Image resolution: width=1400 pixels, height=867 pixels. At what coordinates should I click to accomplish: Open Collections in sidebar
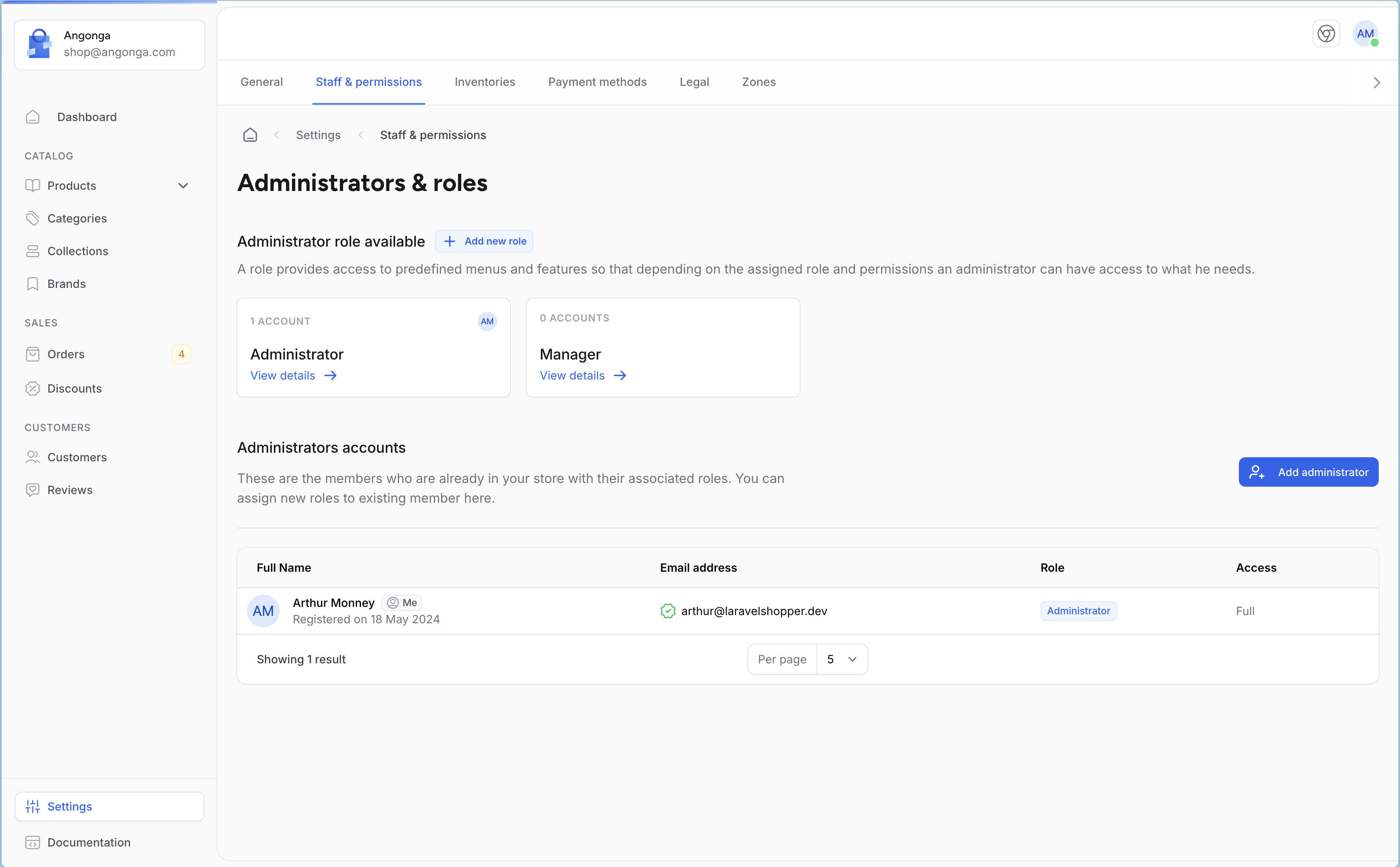point(77,251)
